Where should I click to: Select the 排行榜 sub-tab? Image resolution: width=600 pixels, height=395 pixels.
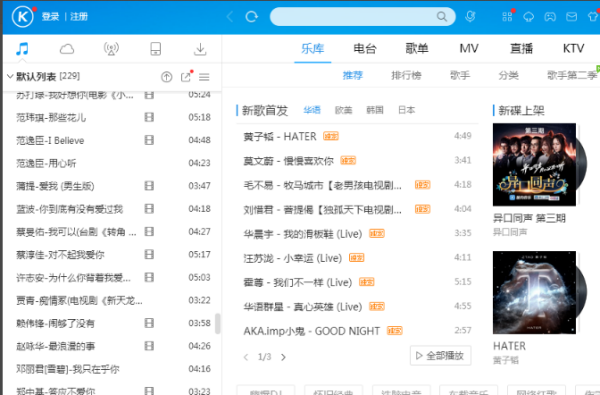coord(406,75)
